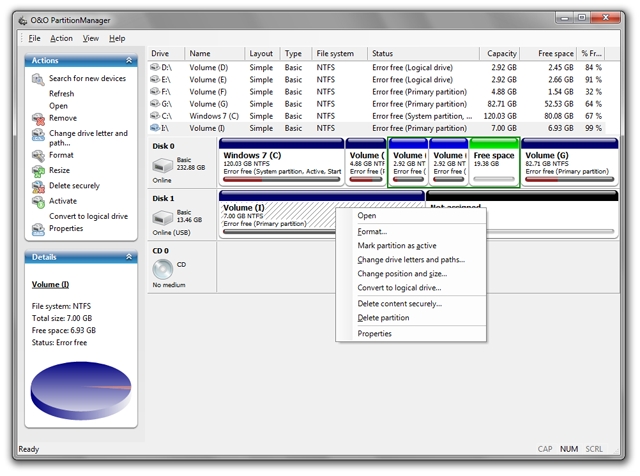Image resolution: width=640 pixels, height=476 pixels.
Task: Select the green Free space block
Action: pos(494,163)
